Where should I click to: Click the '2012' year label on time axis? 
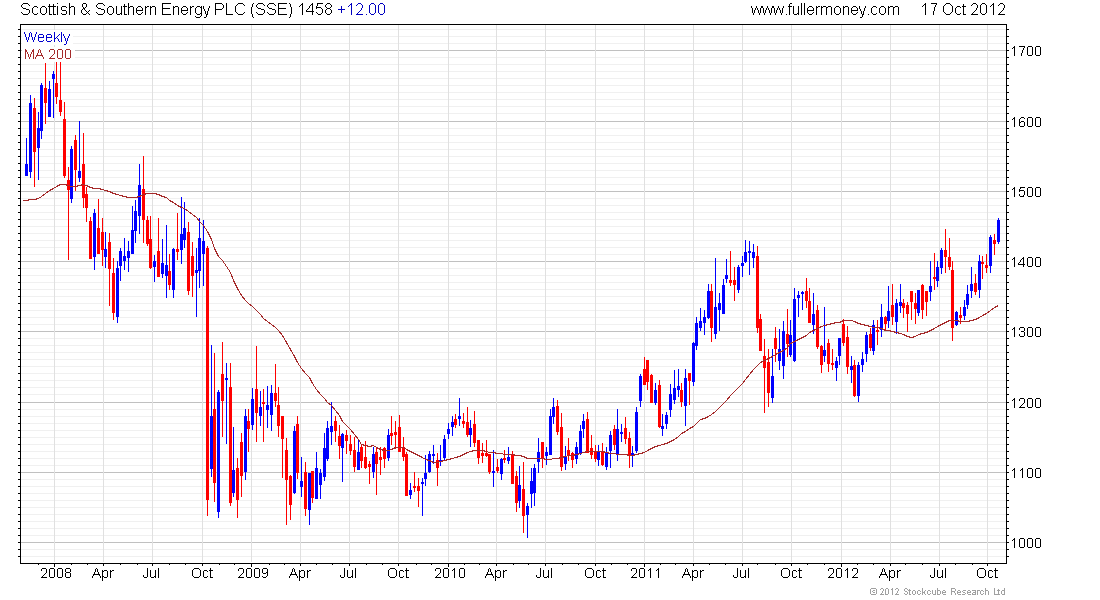(x=843, y=573)
